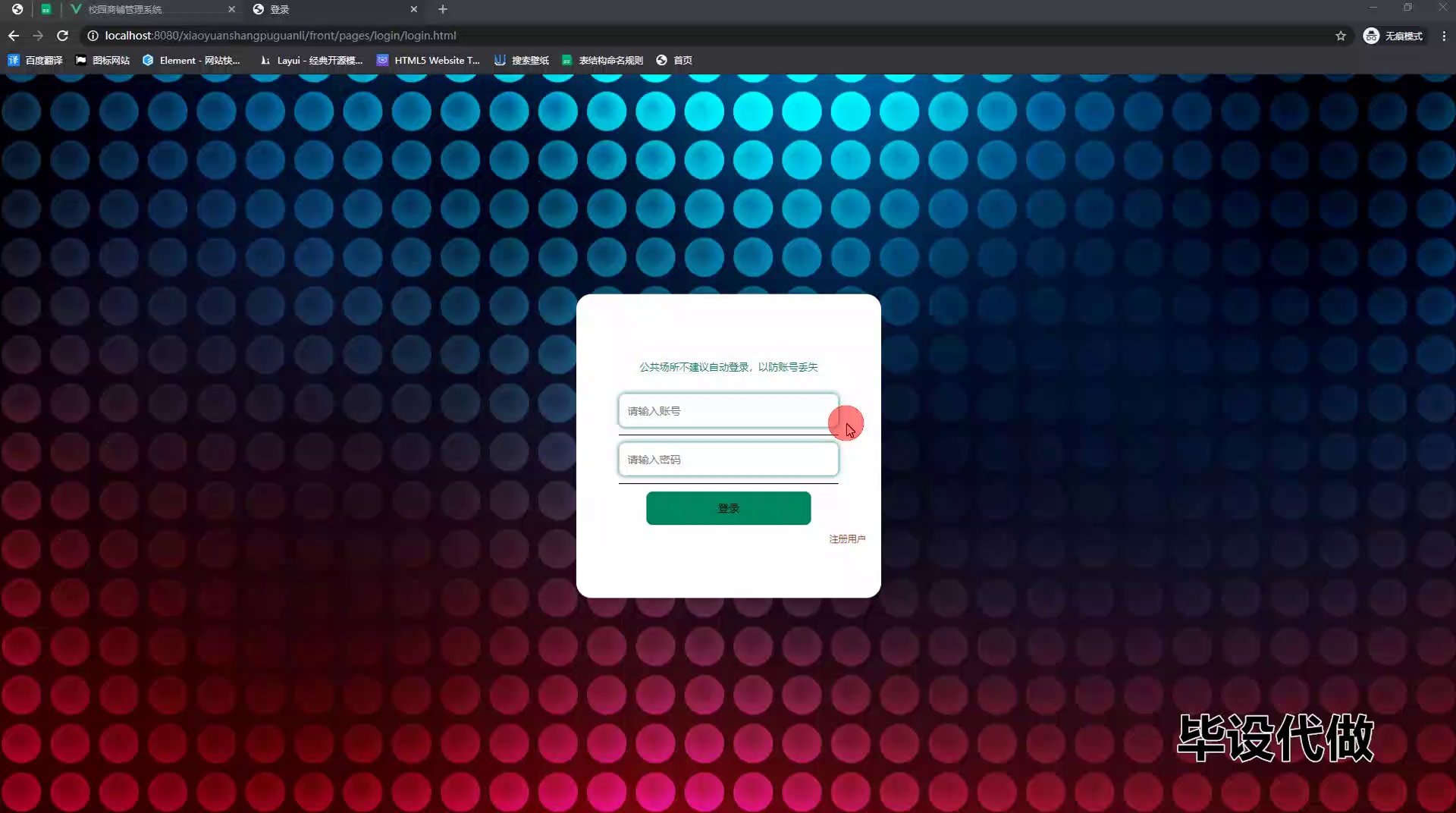1456x813 pixels.
Task: Click the 请输入账号 account field
Action: [x=728, y=411]
